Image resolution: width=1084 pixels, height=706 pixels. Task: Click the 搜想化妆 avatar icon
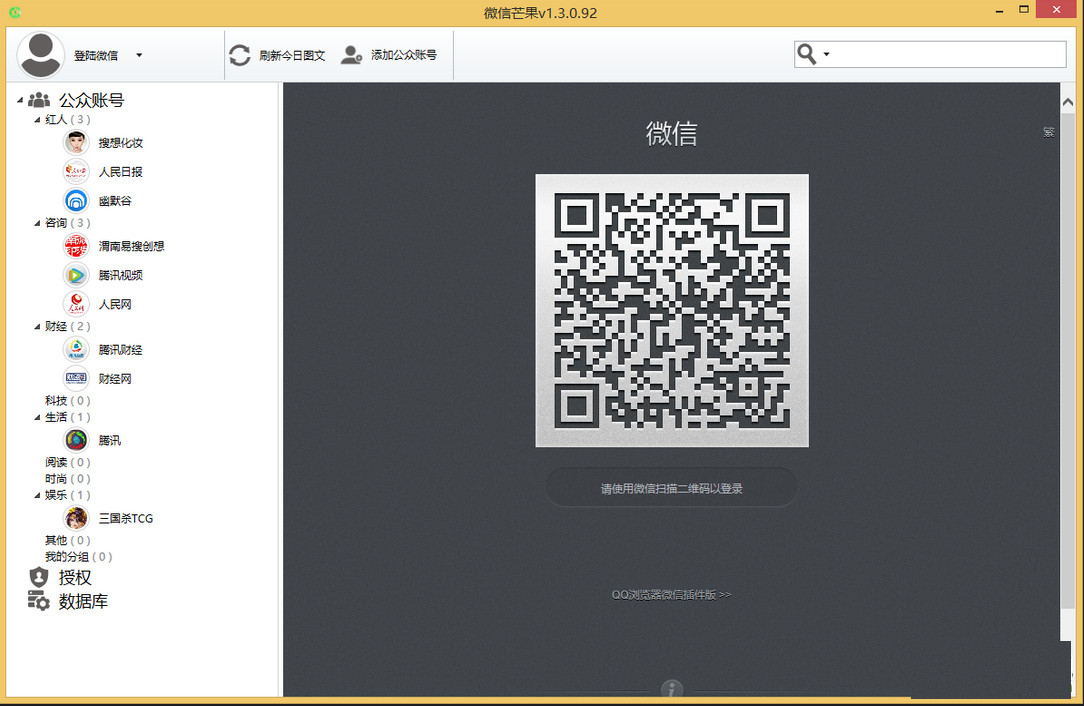click(76, 143)
